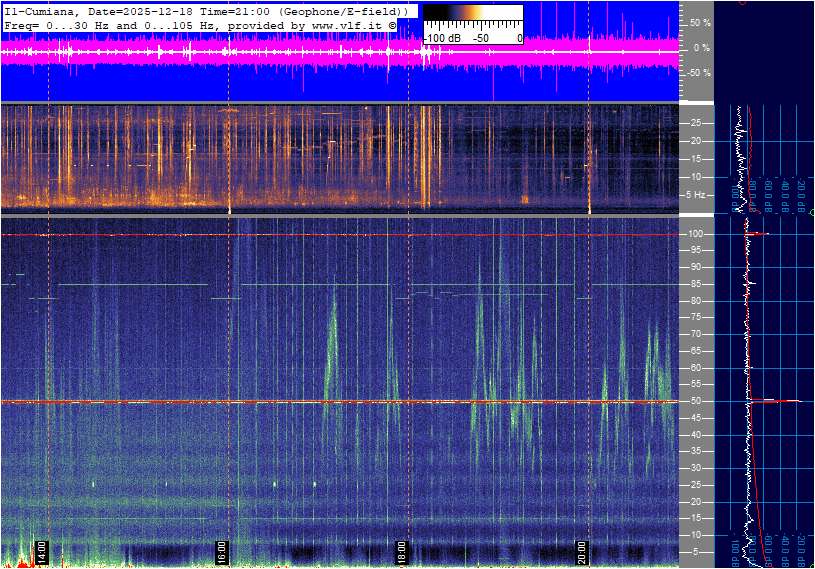Viewport: 815px width, 569px height.
Task: Click the red 50 Hz mains line
Action: click(300, 402)
